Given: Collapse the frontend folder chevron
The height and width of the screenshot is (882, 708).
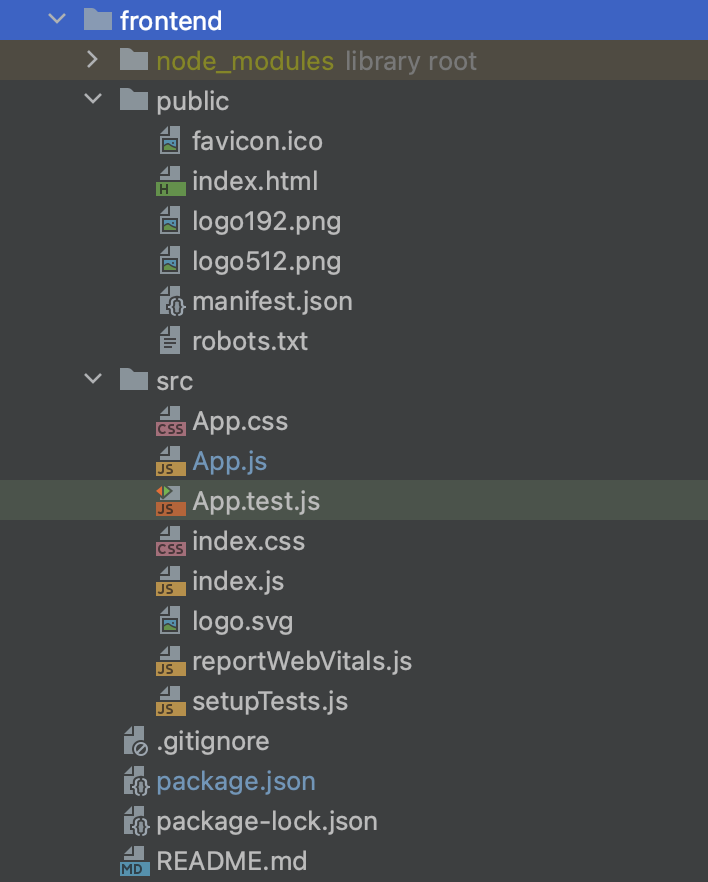Looking at the screenshot, I should 57,19.
